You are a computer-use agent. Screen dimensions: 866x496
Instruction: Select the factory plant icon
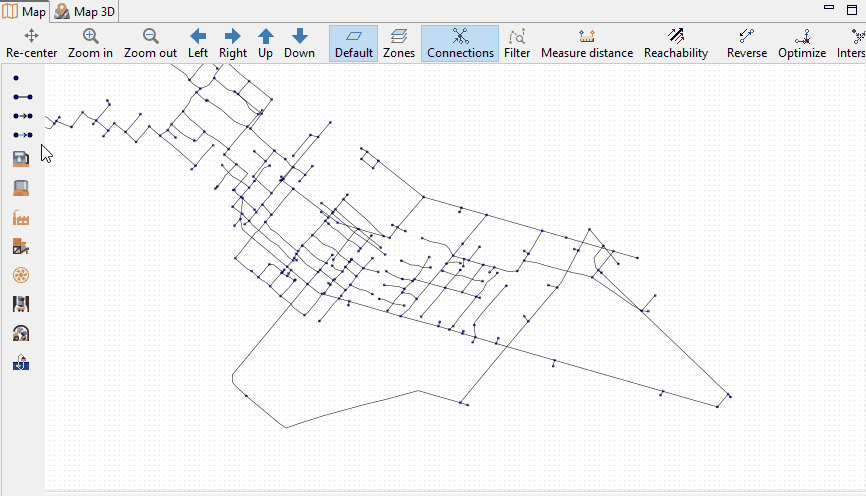21,218
